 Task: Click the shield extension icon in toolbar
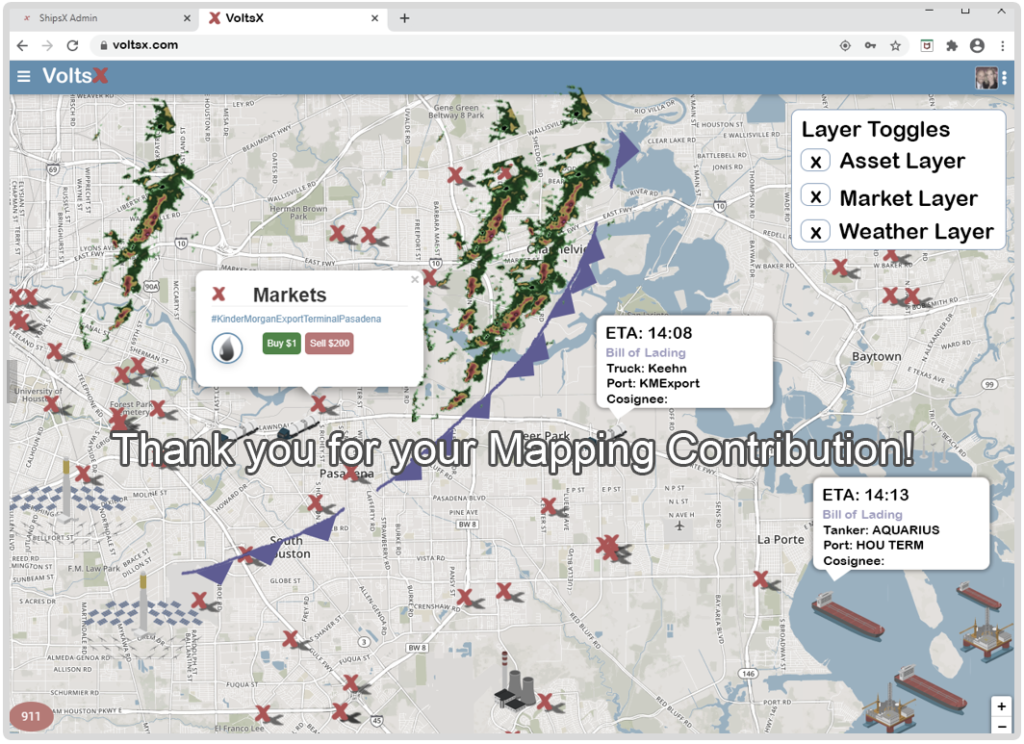point(927,45)
